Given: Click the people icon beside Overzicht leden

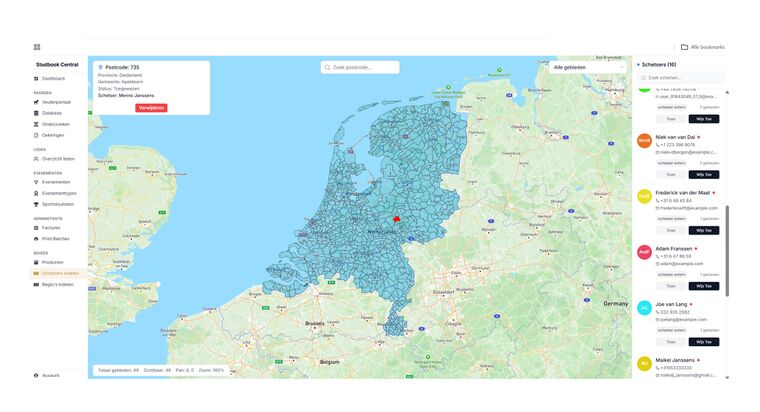Looking at the screenshot, I should [x=36, y=159].
